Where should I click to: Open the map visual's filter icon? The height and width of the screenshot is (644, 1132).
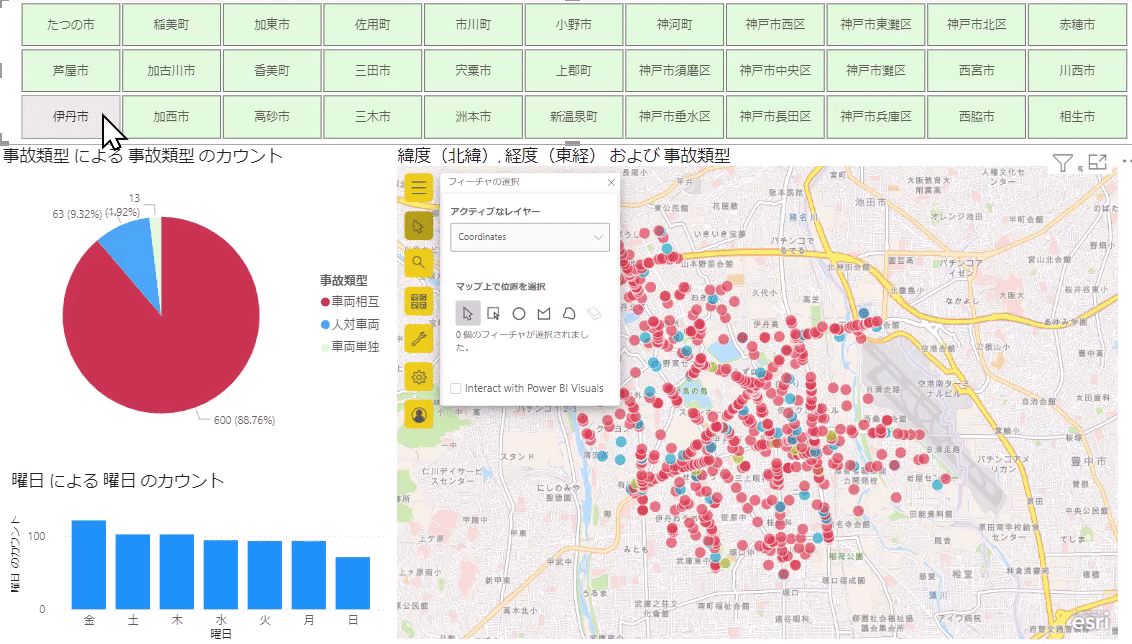[1062, 163]
